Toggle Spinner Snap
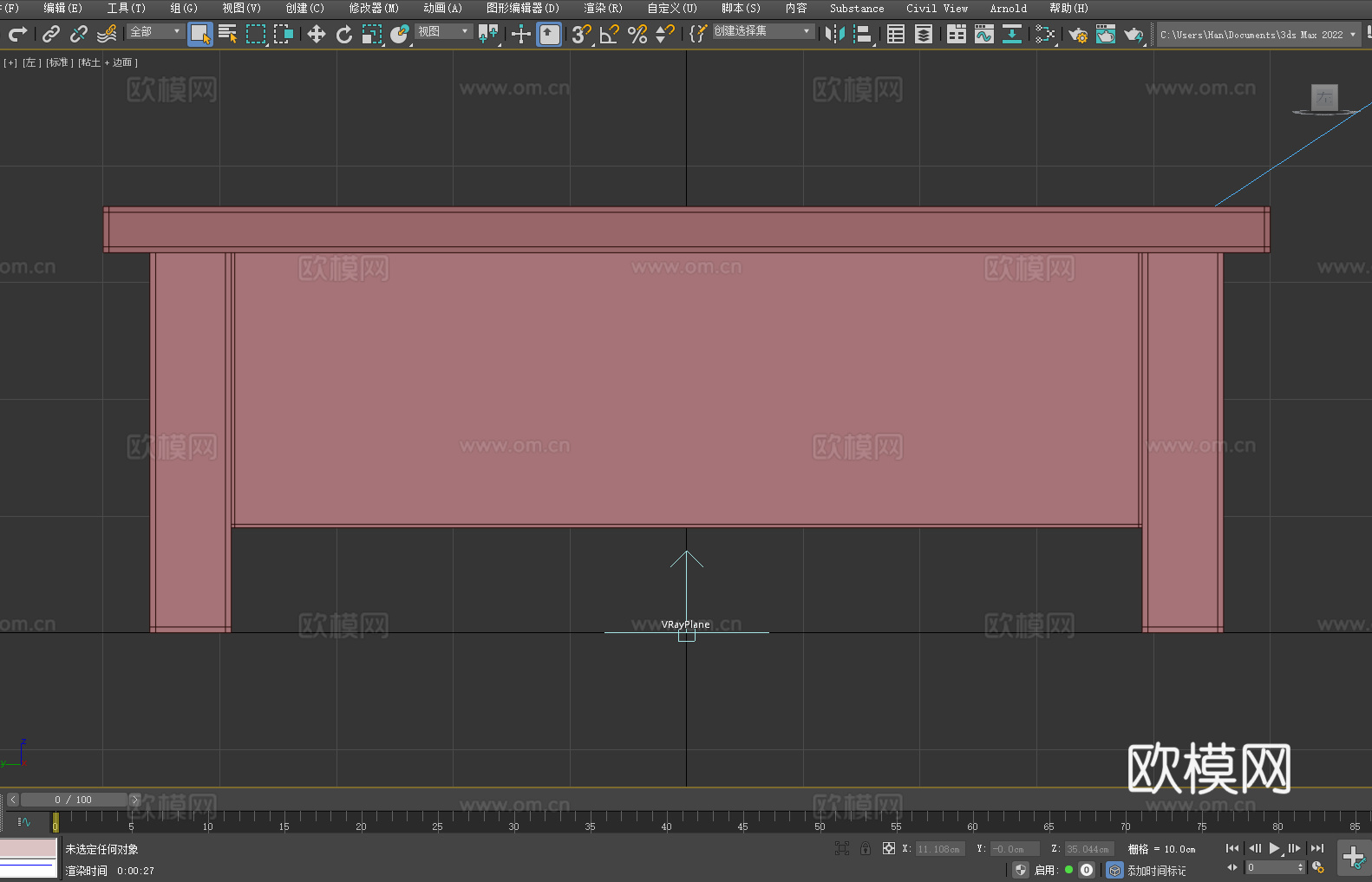Screen dimensions: 1372x882 [x=665, y=34]
